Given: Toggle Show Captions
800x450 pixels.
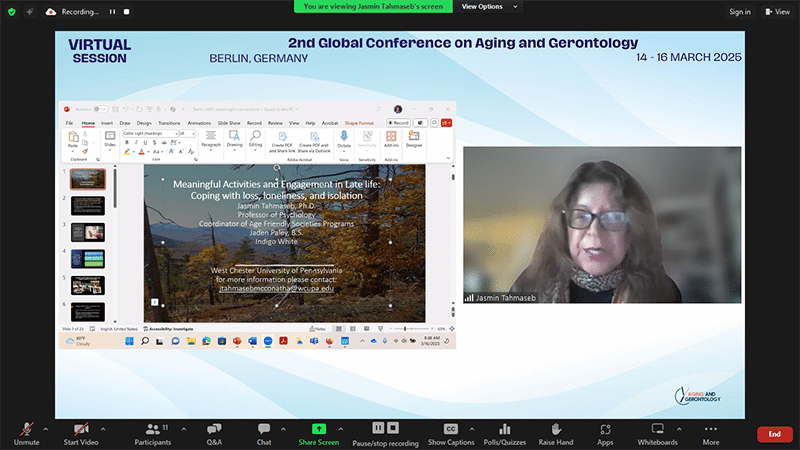Looking at the screenshot, I should [x=451, y=428].
